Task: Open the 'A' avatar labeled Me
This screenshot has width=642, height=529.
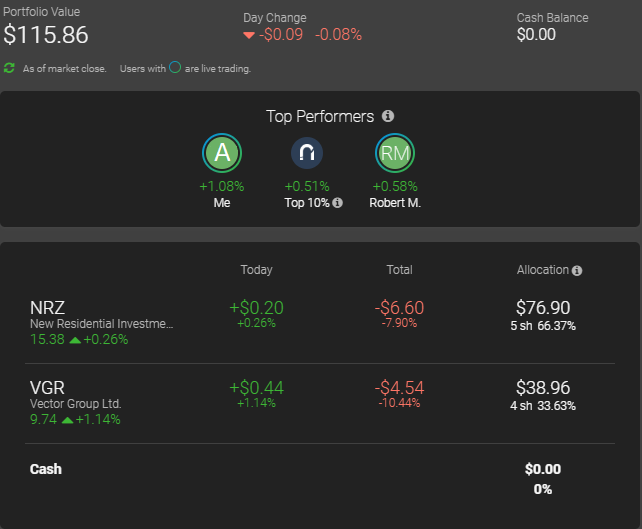Action: coord(222,153)
